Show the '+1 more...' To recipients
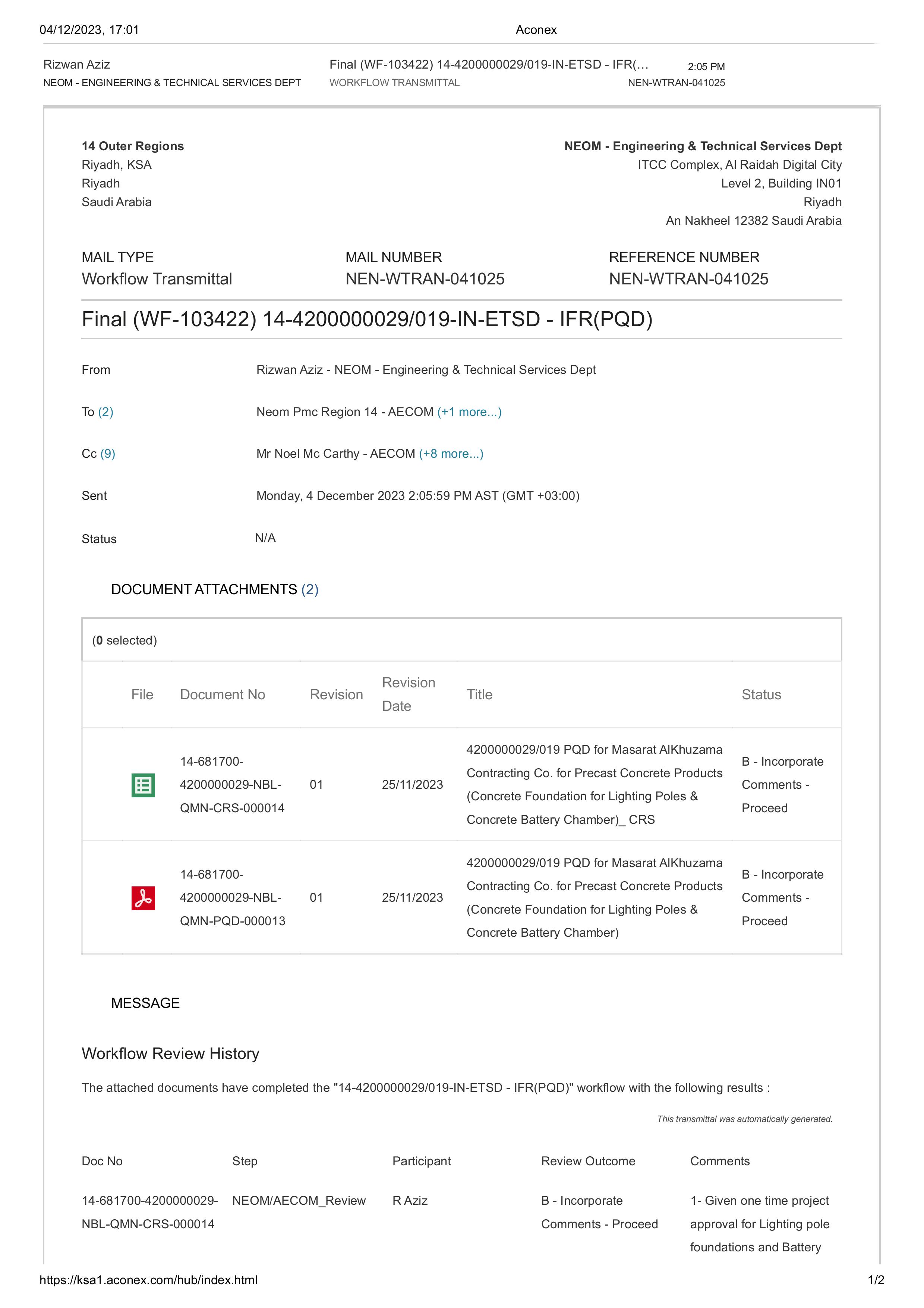 pos(469,412)
